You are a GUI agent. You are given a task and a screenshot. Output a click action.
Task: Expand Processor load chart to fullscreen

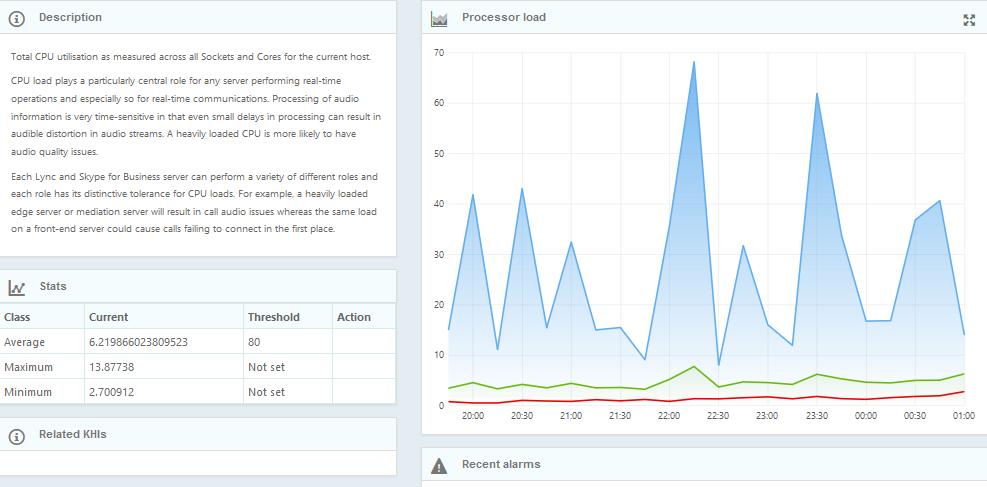pyautogui.click(x=968, y=20)
